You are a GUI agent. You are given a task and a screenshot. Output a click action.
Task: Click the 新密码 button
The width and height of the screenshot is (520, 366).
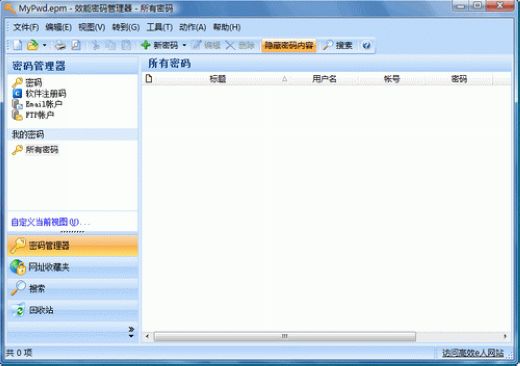click(159, 45)
